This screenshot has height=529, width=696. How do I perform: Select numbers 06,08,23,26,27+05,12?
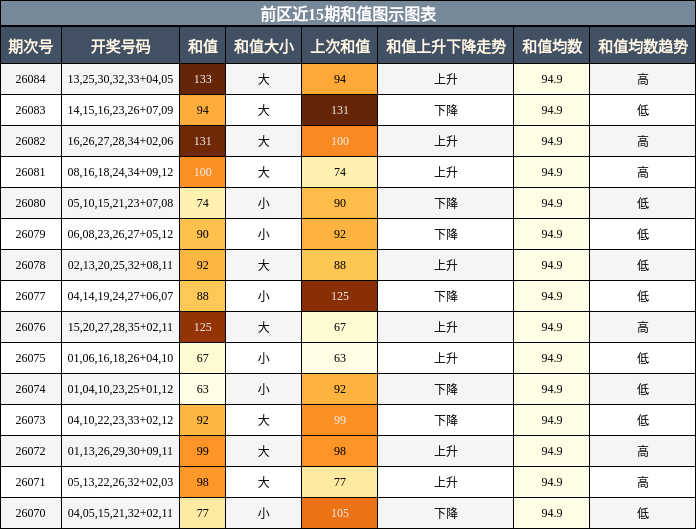click(x=120, y=234)
